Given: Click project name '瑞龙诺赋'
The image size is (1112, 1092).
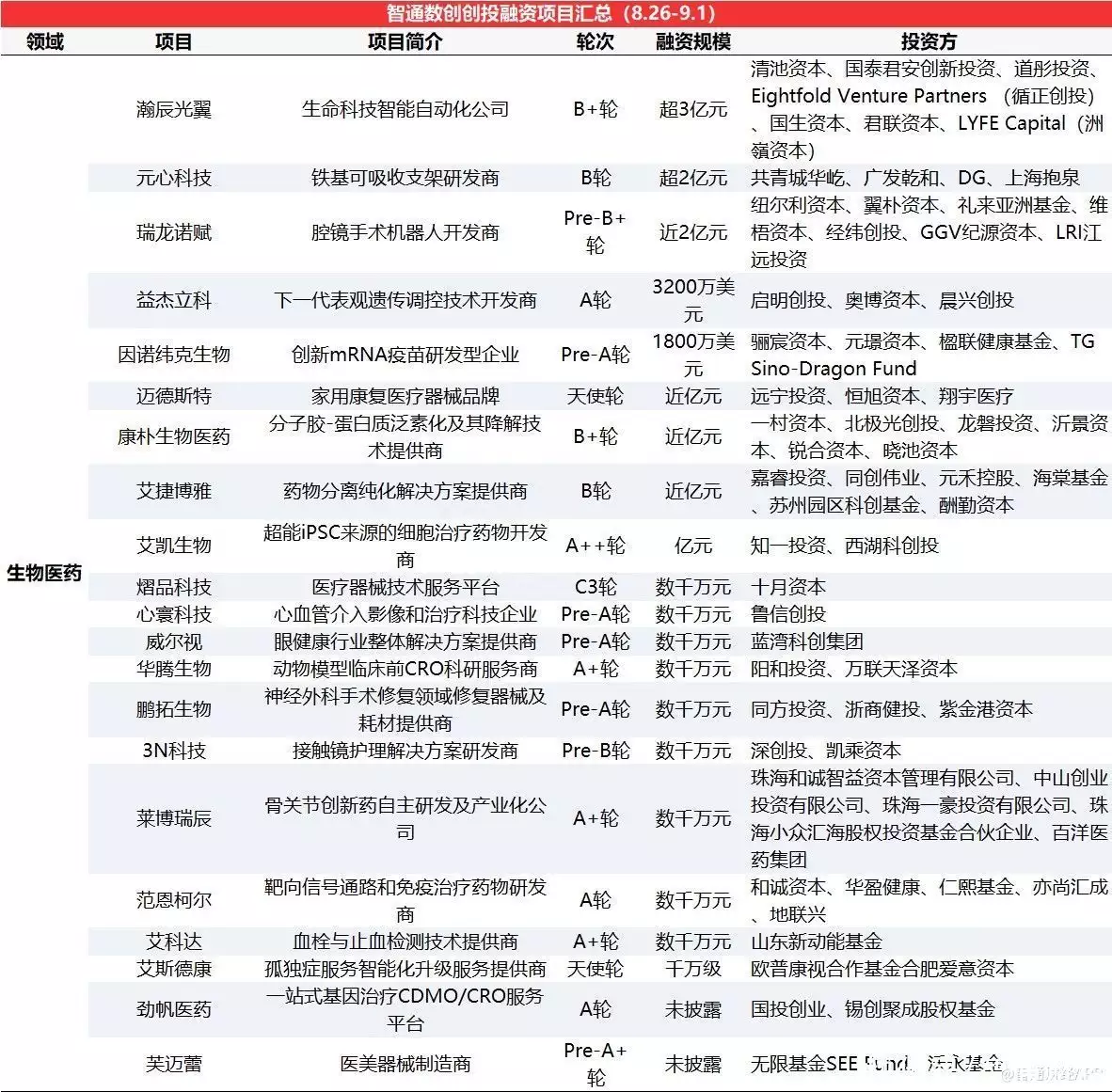Looking at the screenshot, I should [174, 232].
